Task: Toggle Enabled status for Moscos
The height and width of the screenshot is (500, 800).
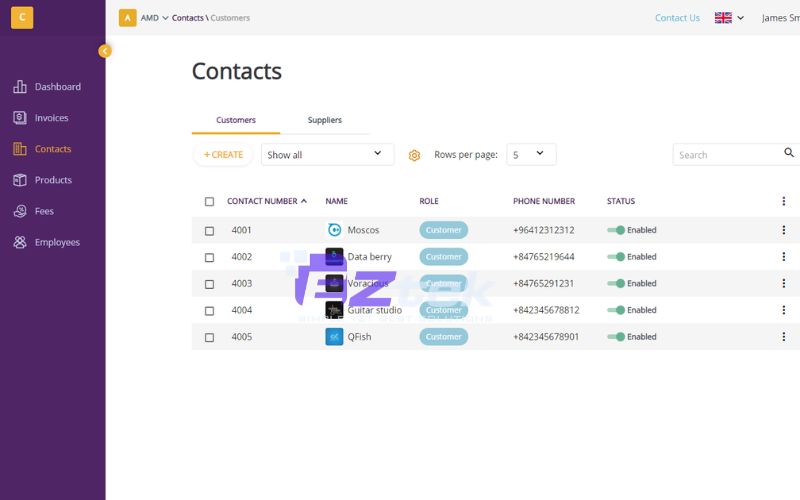Action: click(616, 230)
